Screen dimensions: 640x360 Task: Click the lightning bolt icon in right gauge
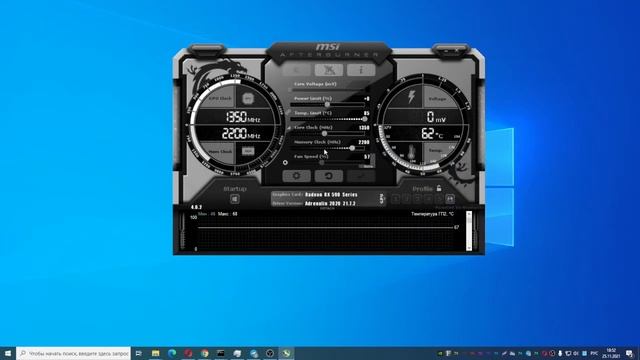pos(411,96)
